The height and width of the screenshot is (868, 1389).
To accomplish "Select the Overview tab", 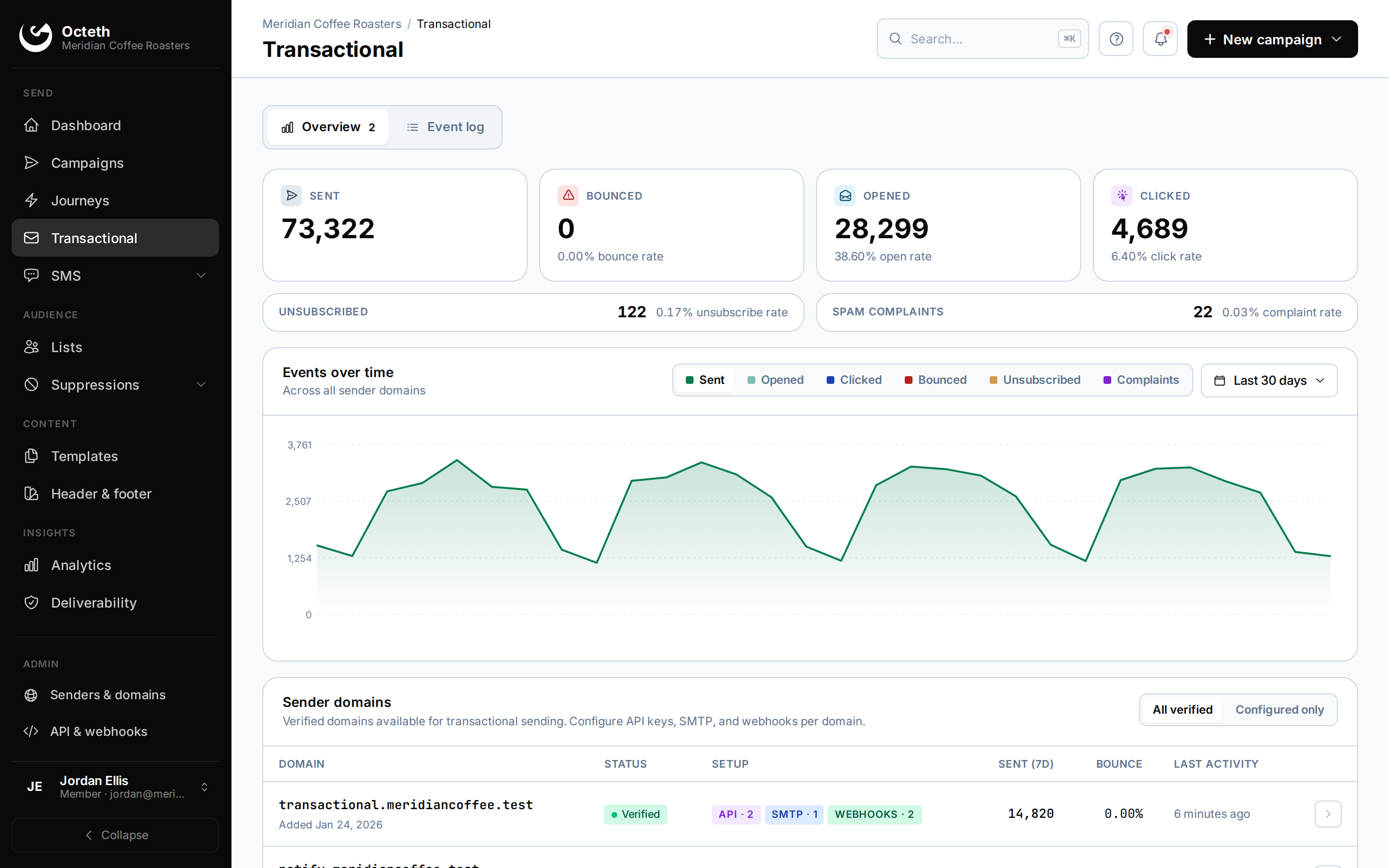I will [x=328, y=127].
